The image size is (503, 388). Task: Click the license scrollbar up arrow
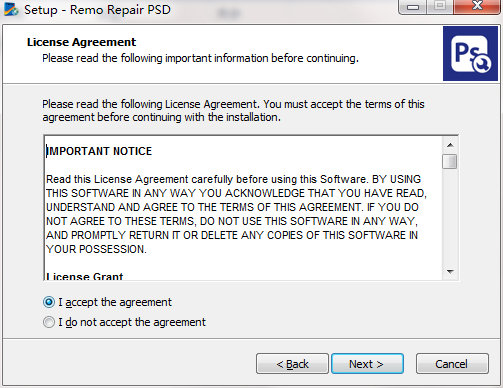[x=450, y=145]
